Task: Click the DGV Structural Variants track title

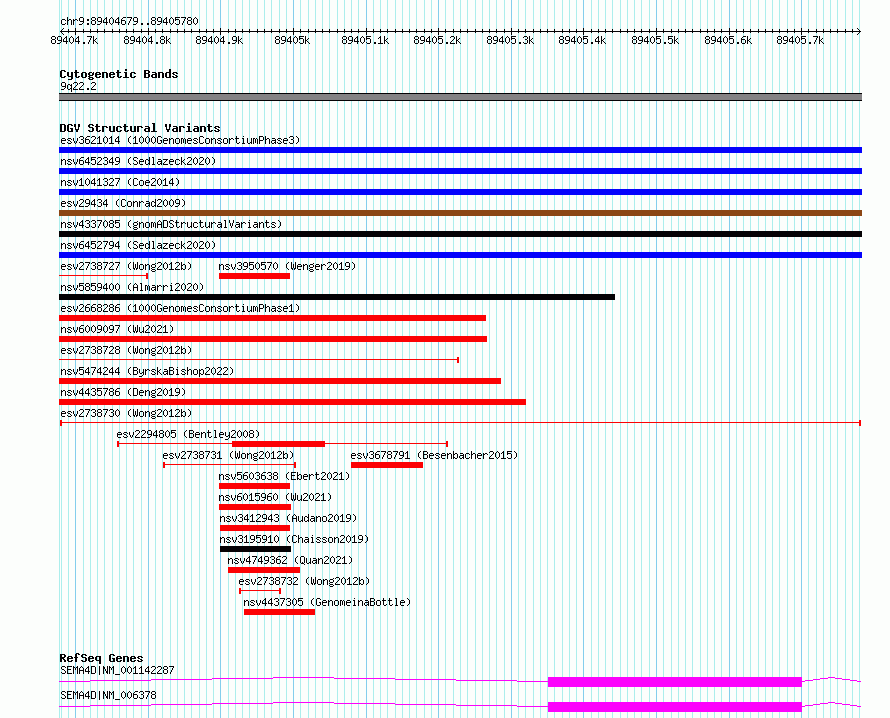Action: pyautogui.click(x=140, y=128)
